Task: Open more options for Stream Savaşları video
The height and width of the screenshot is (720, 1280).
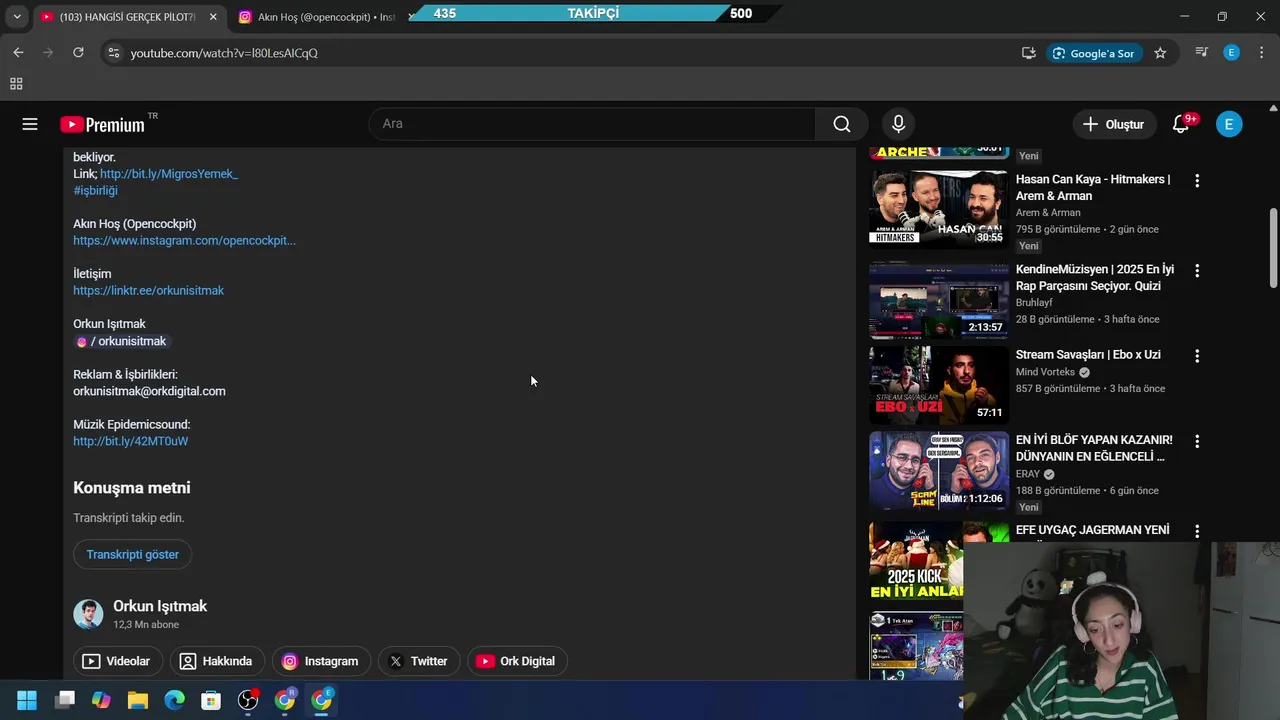Action: click(1197, 356)
